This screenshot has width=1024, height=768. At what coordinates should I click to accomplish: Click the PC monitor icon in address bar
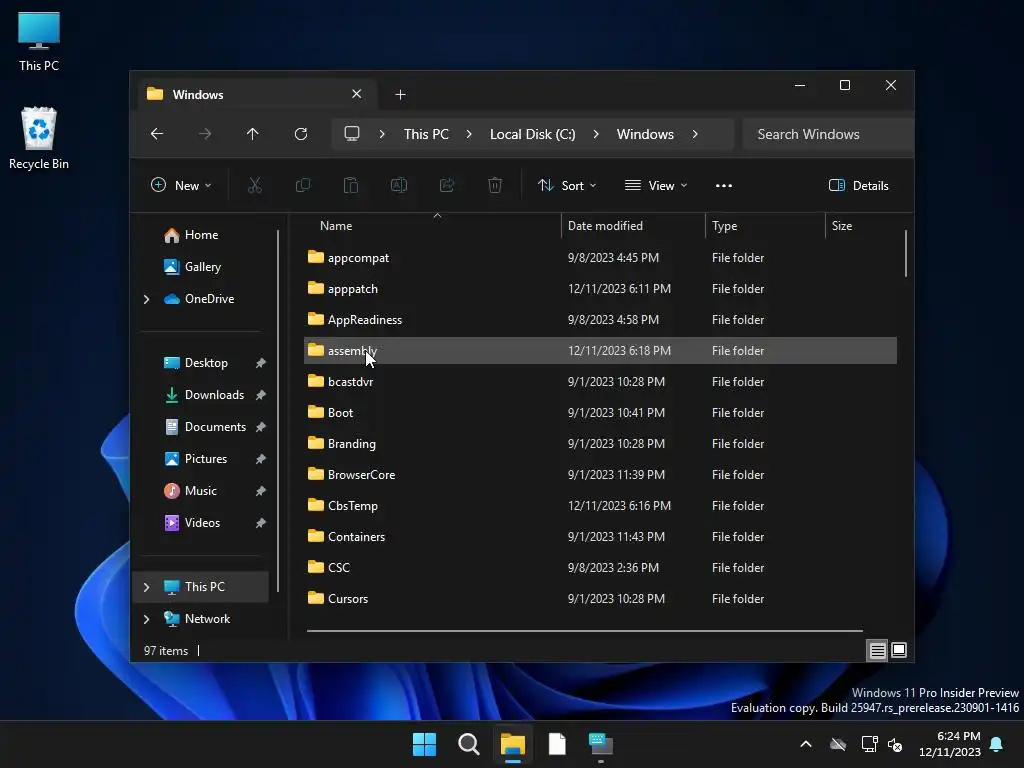[352, 134]
